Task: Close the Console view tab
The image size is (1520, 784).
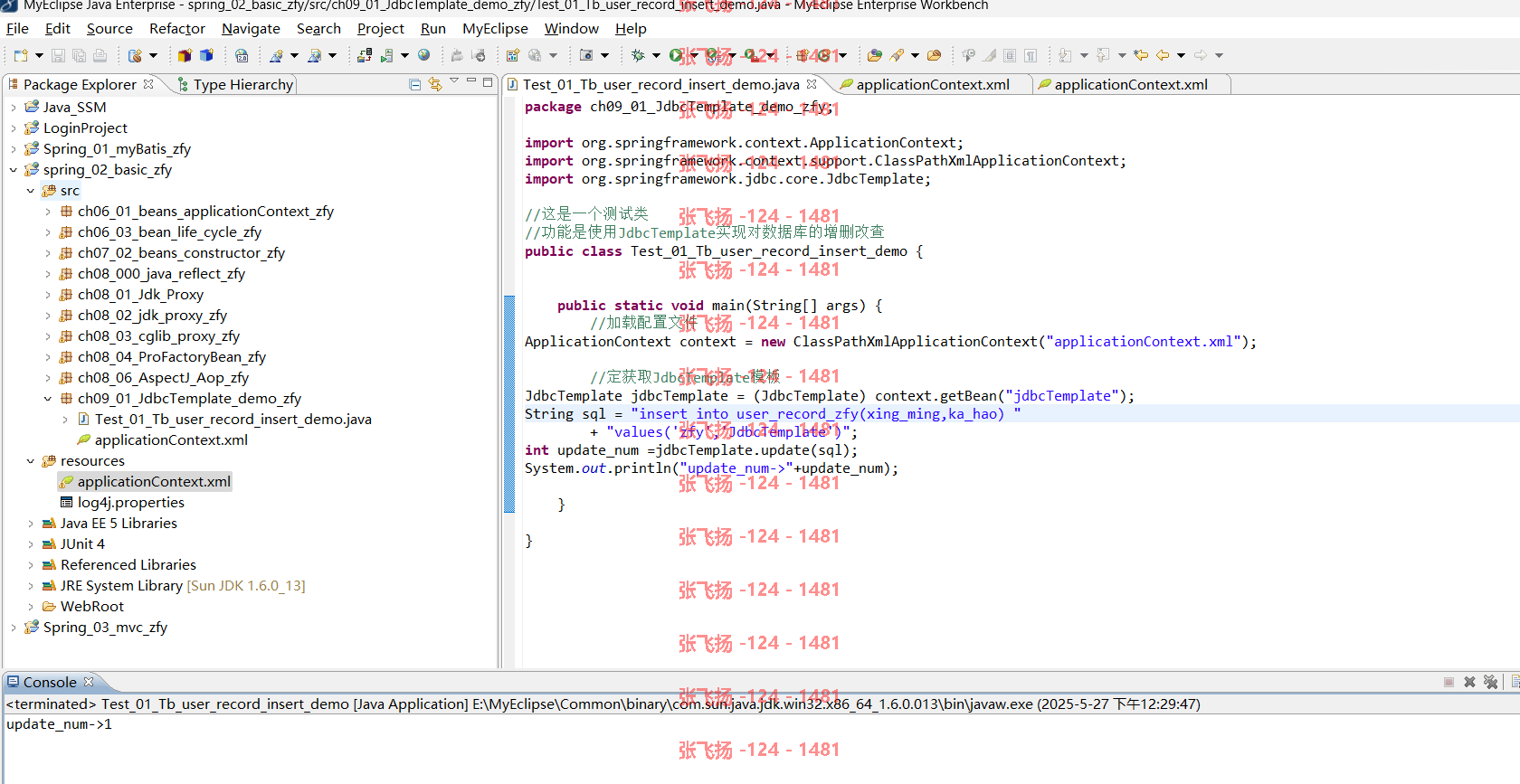Action: [x=89, y=682]
